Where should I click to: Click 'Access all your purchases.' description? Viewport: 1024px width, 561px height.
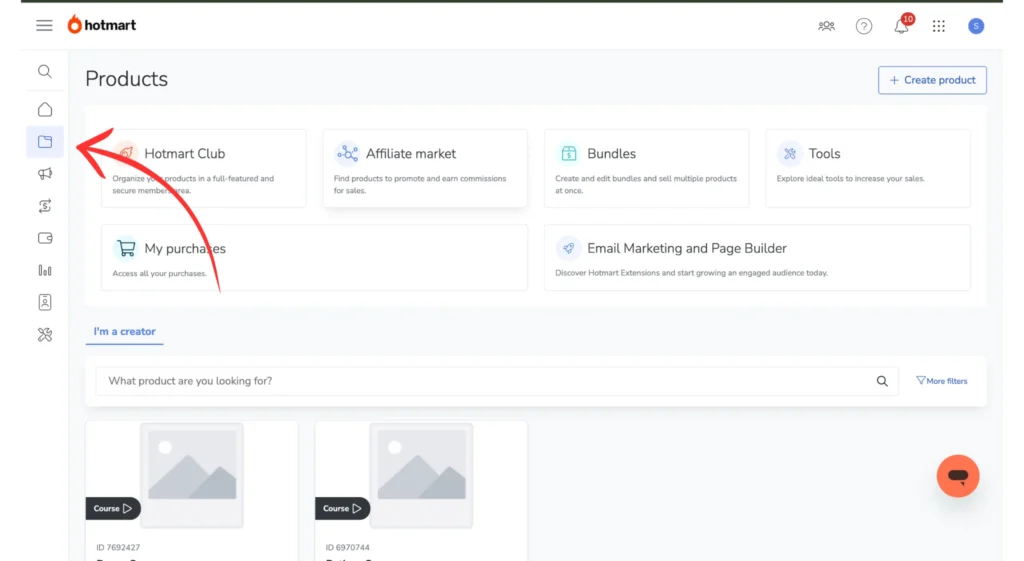point(159,273)
